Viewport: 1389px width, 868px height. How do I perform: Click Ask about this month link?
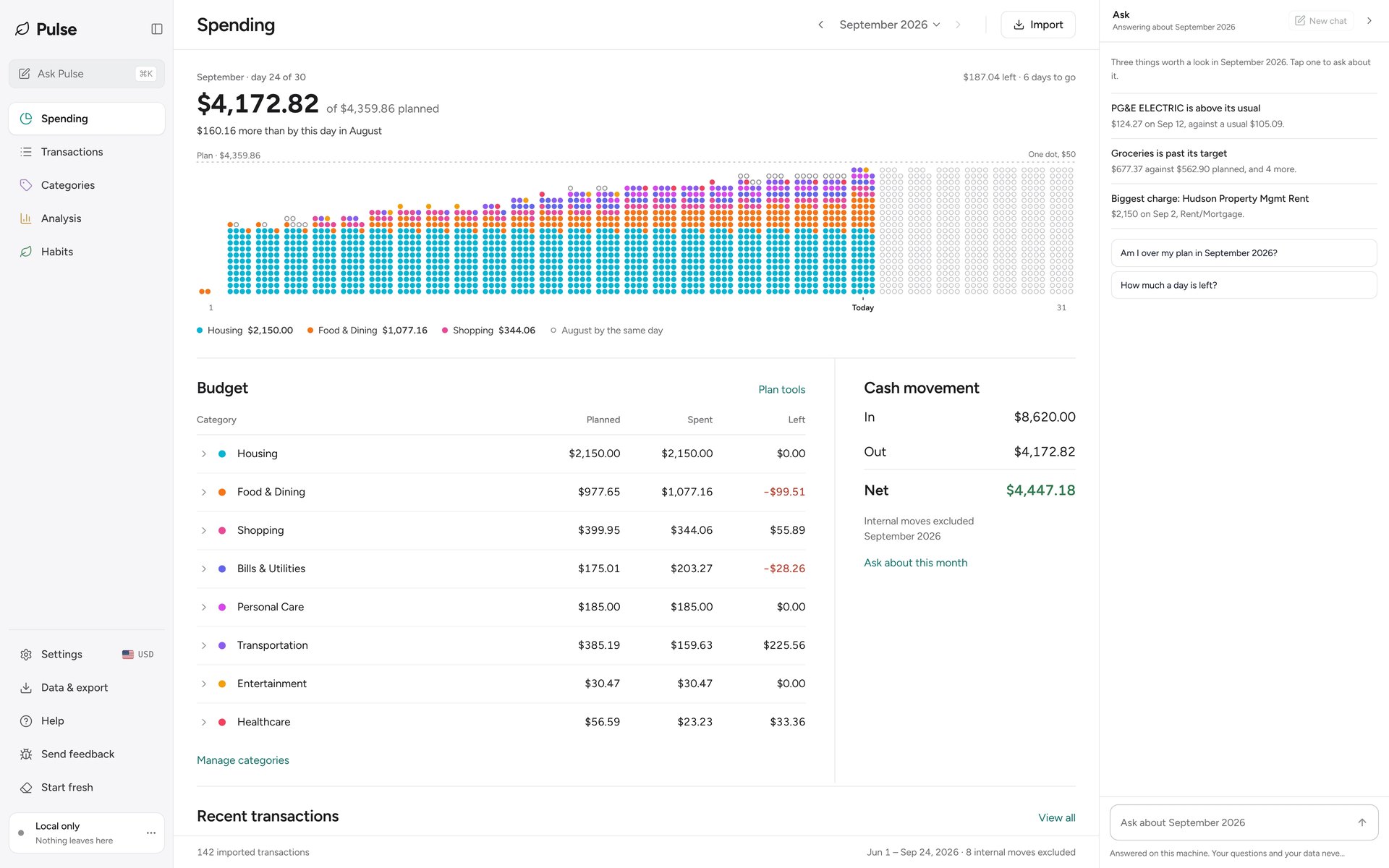click(x=915, y=563)
